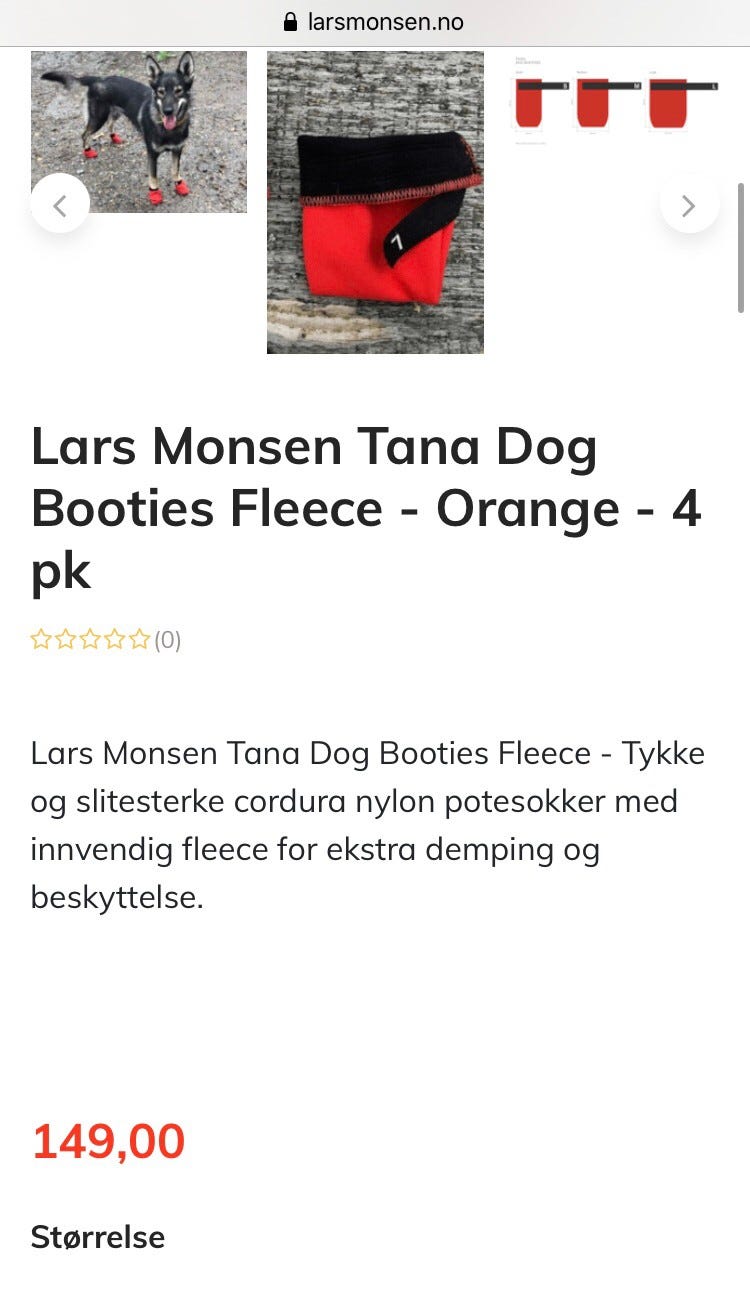Select the fourth rating star
750x1302 pixels.
coord(115,640)
